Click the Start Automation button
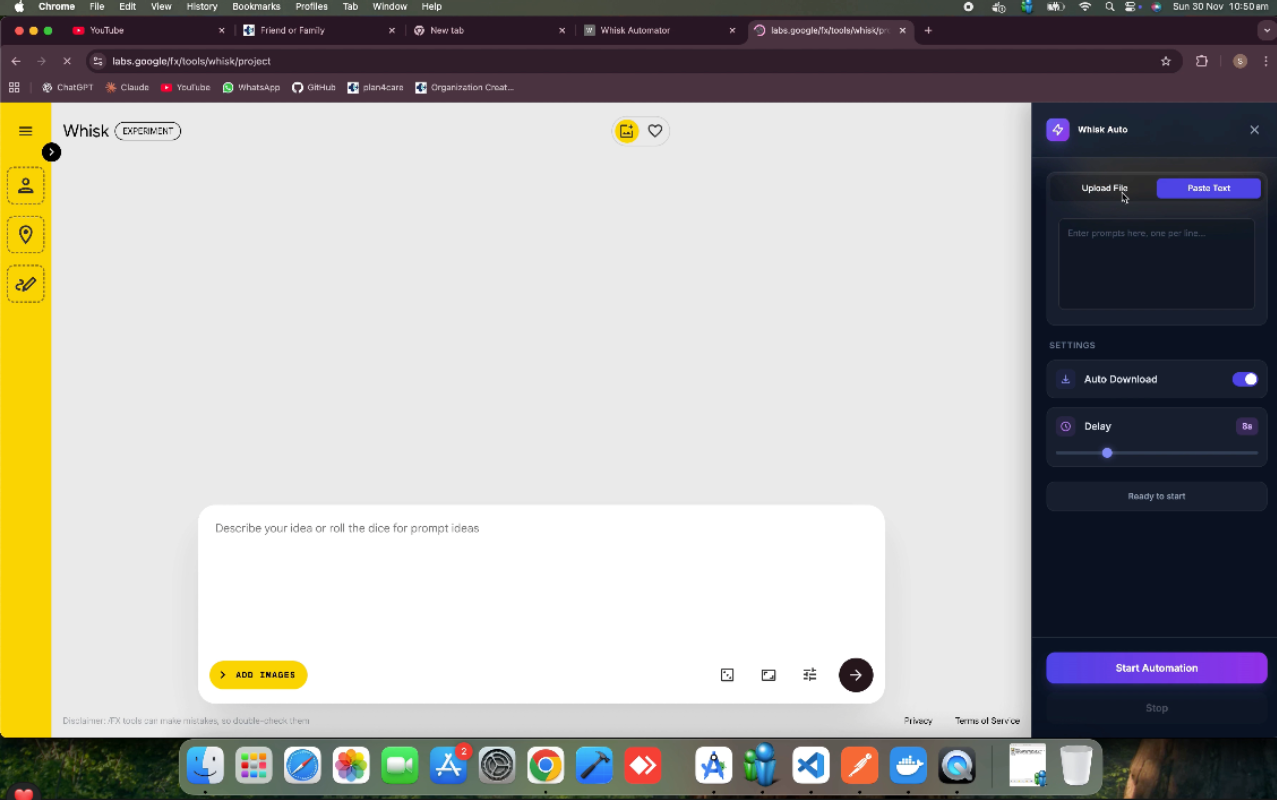 coord(1156,668)
